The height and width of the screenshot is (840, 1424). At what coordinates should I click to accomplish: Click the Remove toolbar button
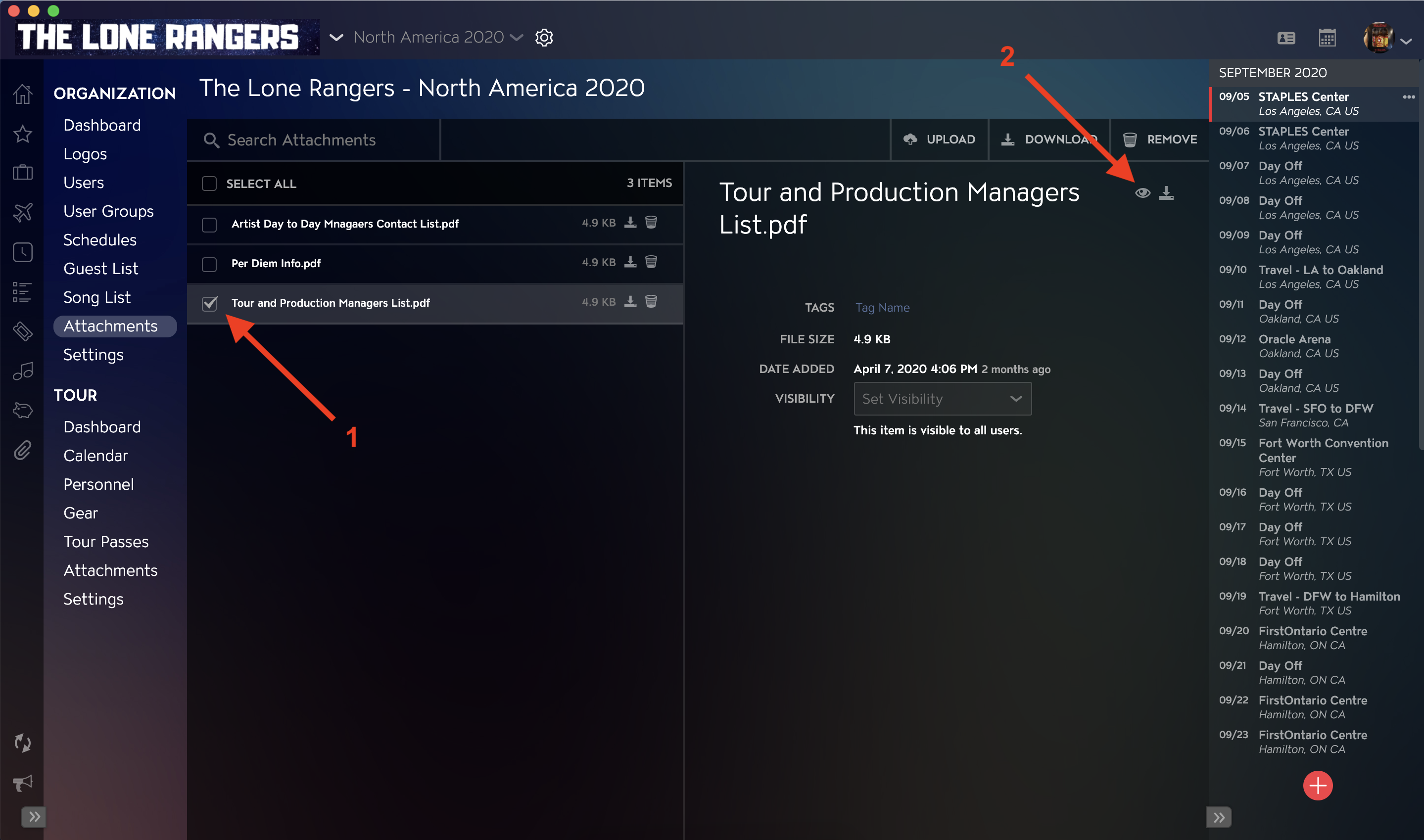(1160, 139)
